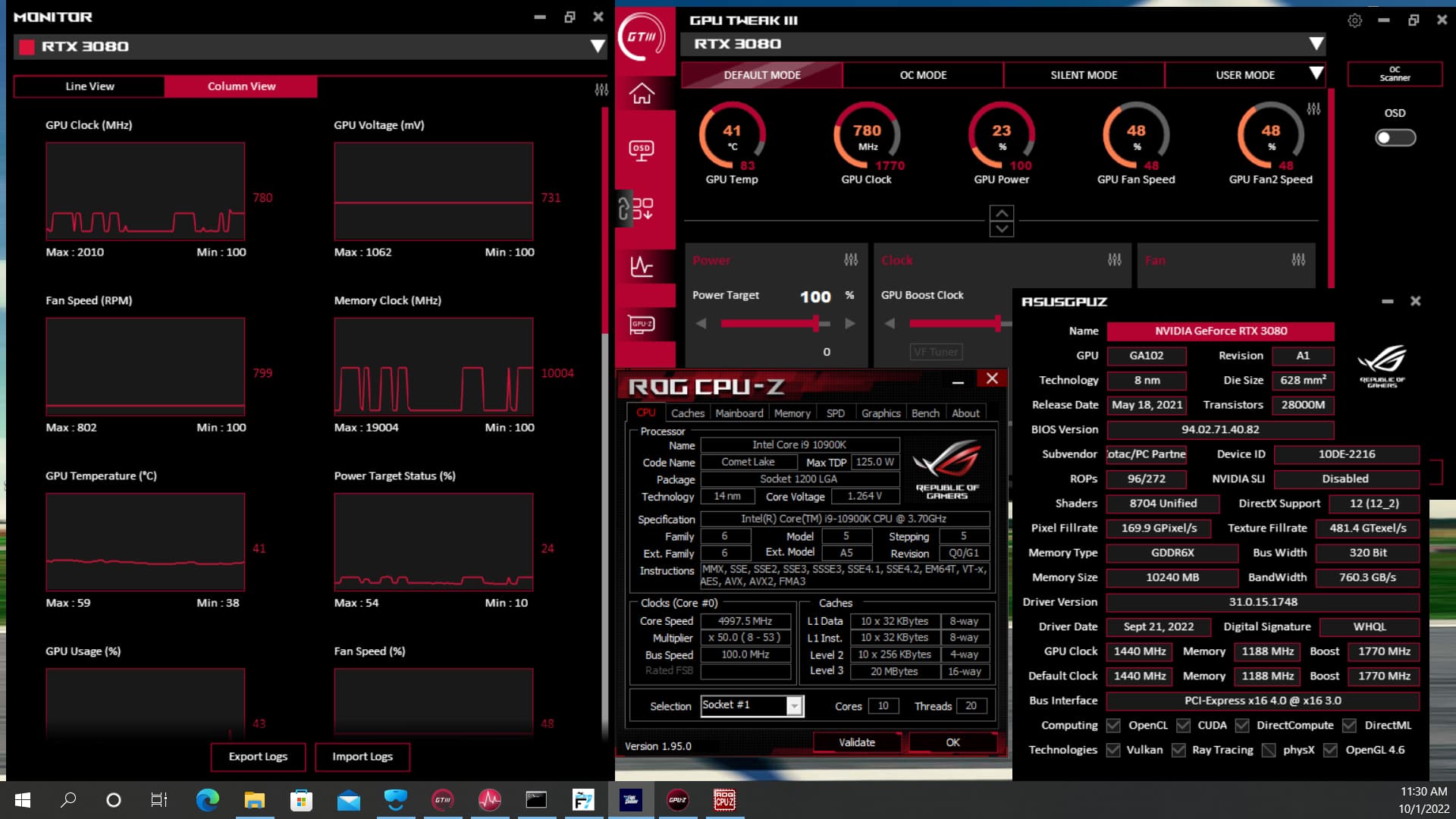Viewport: 1456px width, 819px height.
Task: Adjust the GPU Boost Clock slider handle
Action: pos(997,324)
